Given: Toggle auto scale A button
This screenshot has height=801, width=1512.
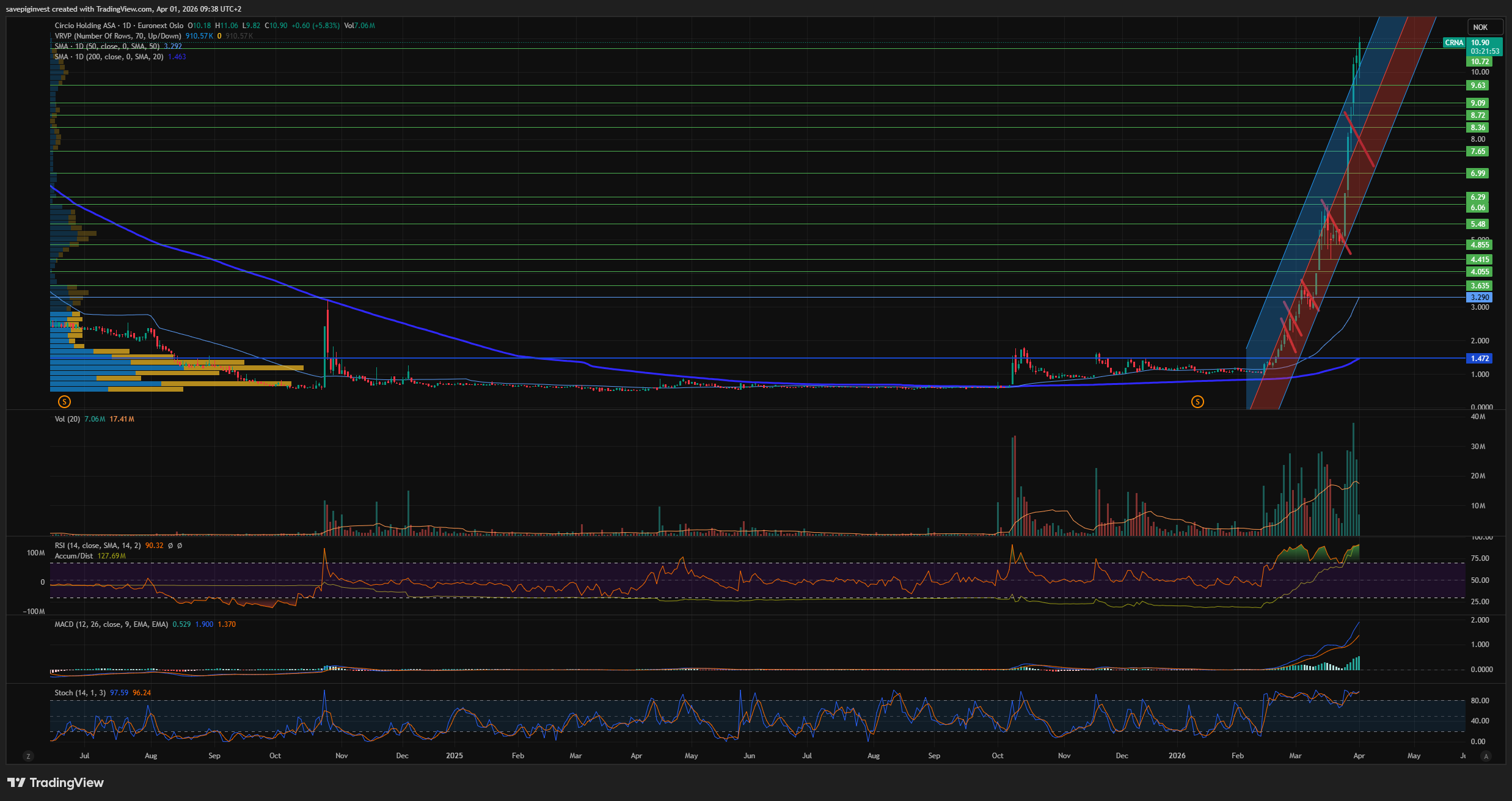Looking at the screenshot, I should click(1486, 756).
